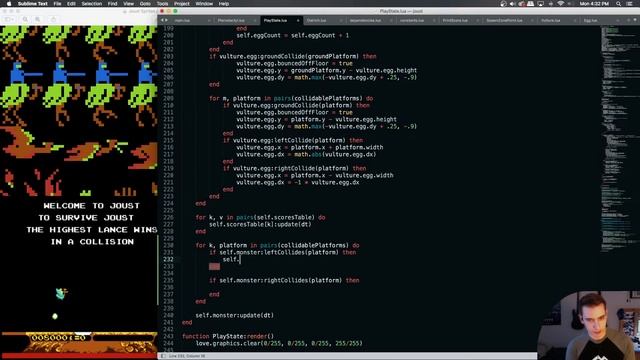Viewport: 640px width, 360px height.
Task: Click the clock showing Mon 4:32 PM
Action: pos(594,4)
